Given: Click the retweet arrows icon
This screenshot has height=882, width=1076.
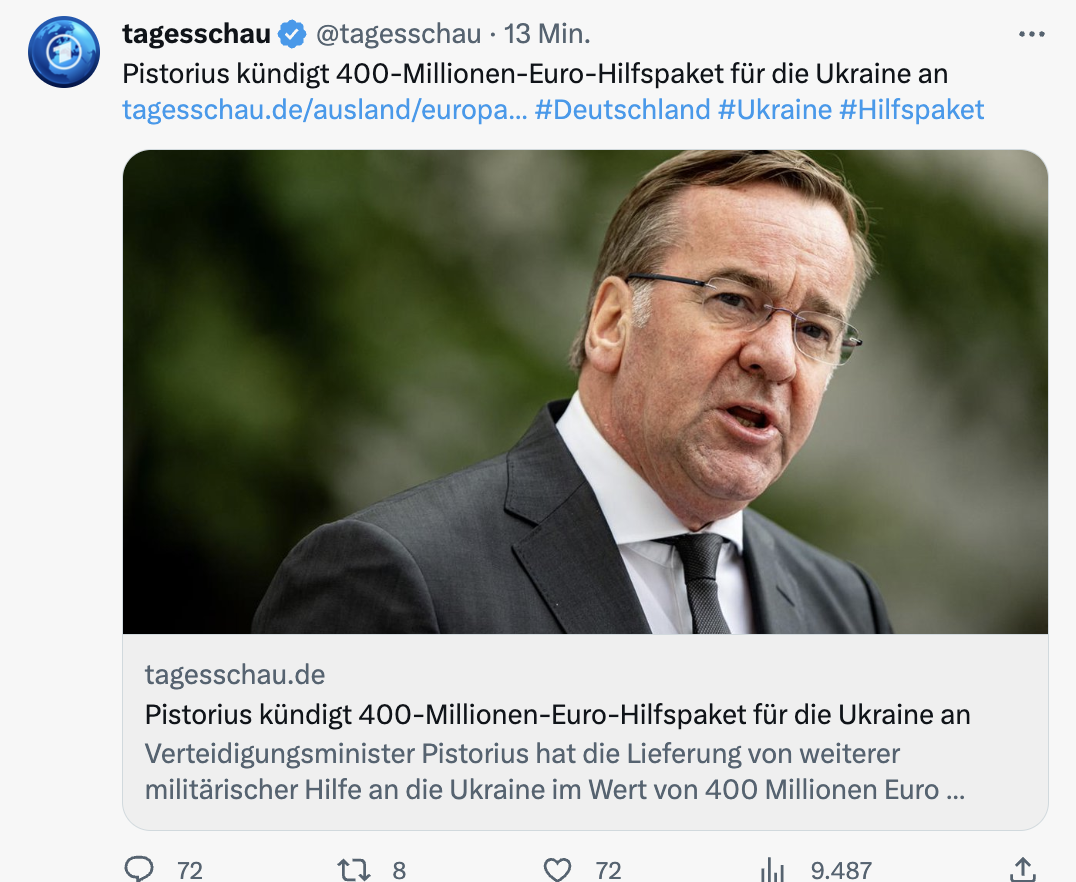Looking at the screenshot, I should (x=355, y=869).
